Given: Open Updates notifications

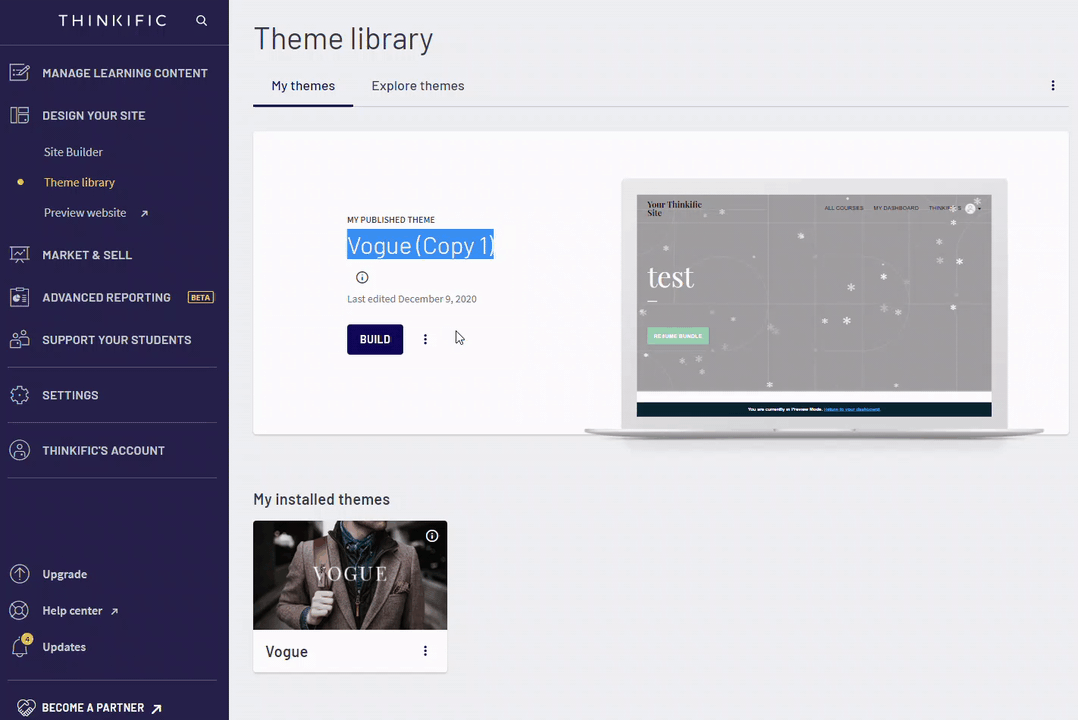Looking at the screenshot, I should [x=64, y=647].
